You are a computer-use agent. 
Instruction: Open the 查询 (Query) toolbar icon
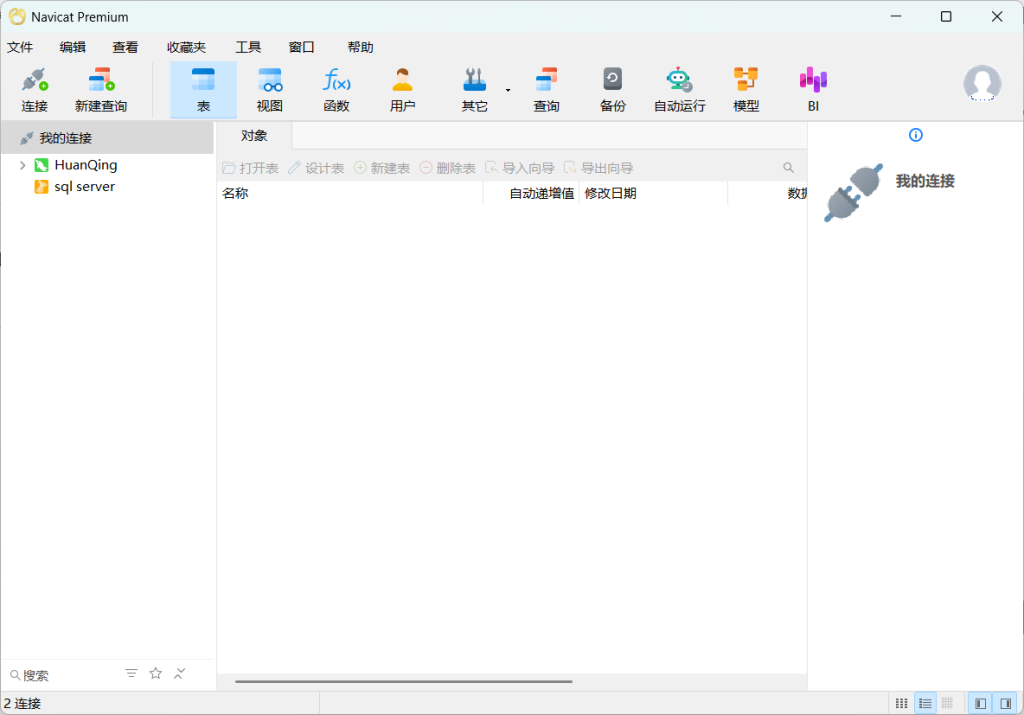[x=546, y=89]
